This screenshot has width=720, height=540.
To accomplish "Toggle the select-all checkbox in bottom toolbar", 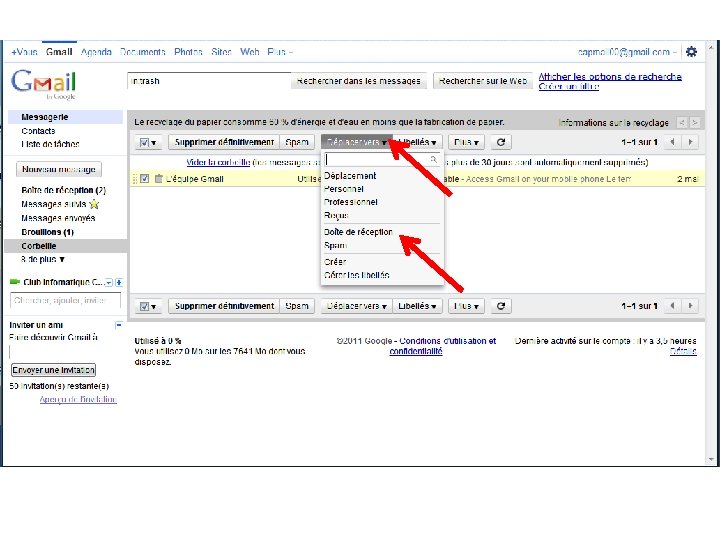I will pos(144,306).
